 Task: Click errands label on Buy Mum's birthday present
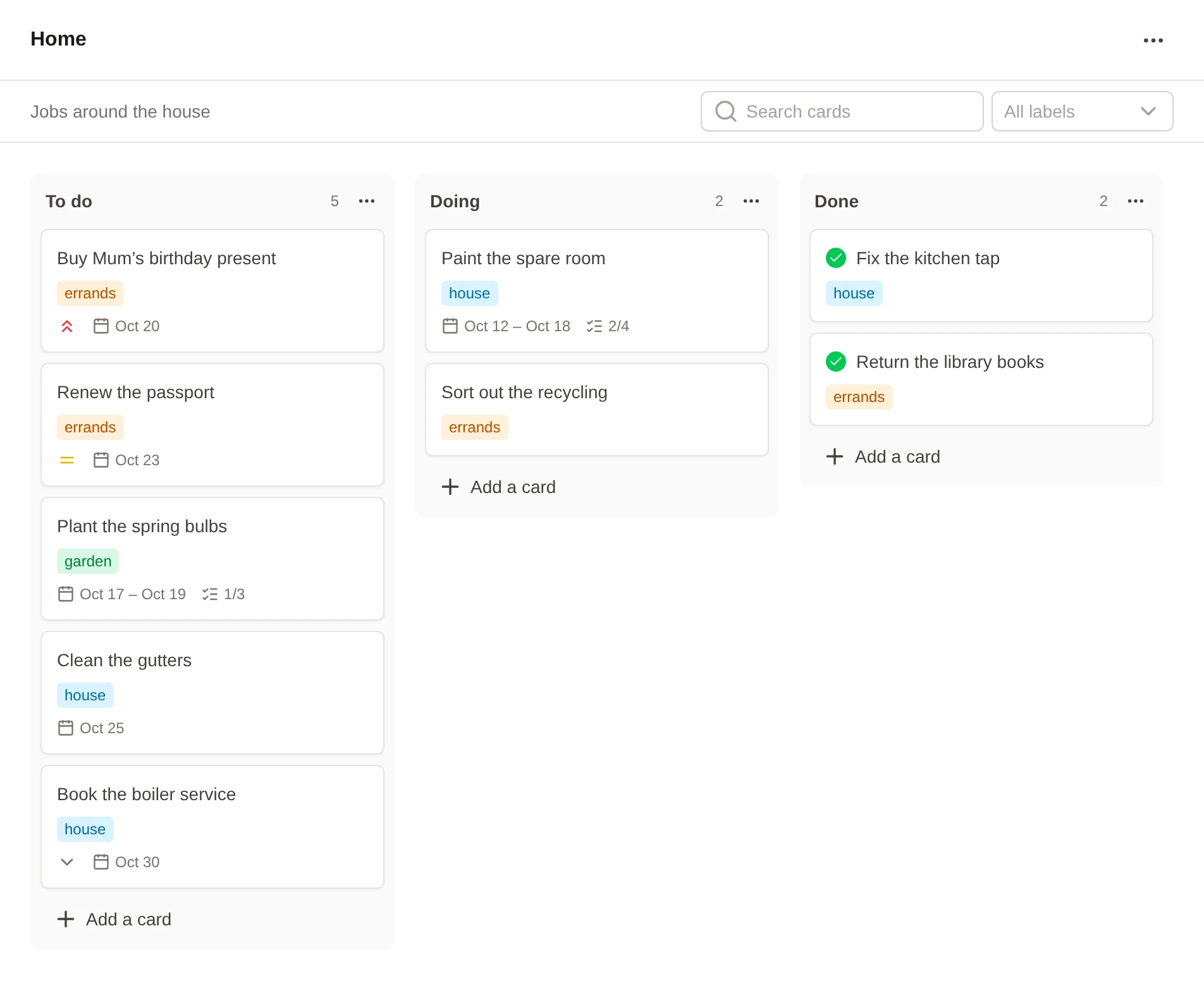90,293
